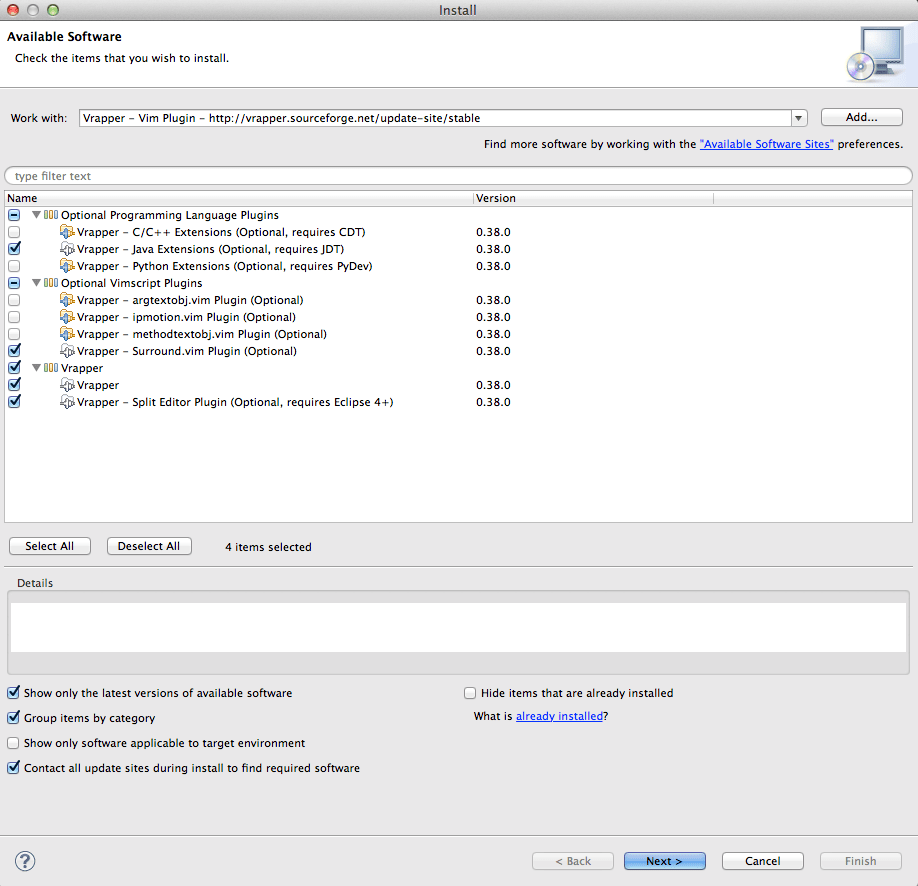
Task: Click the Surround.vim plugin icon
Action: pos(67,351)
